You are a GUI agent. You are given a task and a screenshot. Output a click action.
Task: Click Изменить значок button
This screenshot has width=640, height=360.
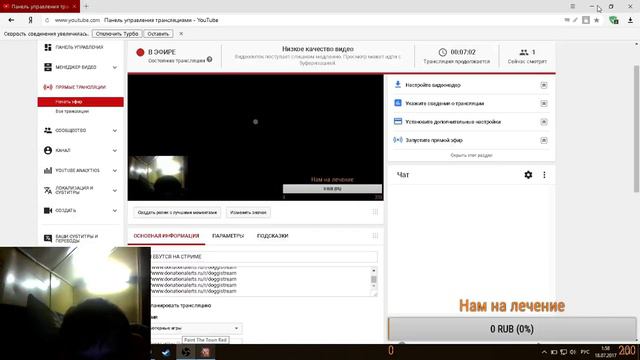tap(248, 212)
